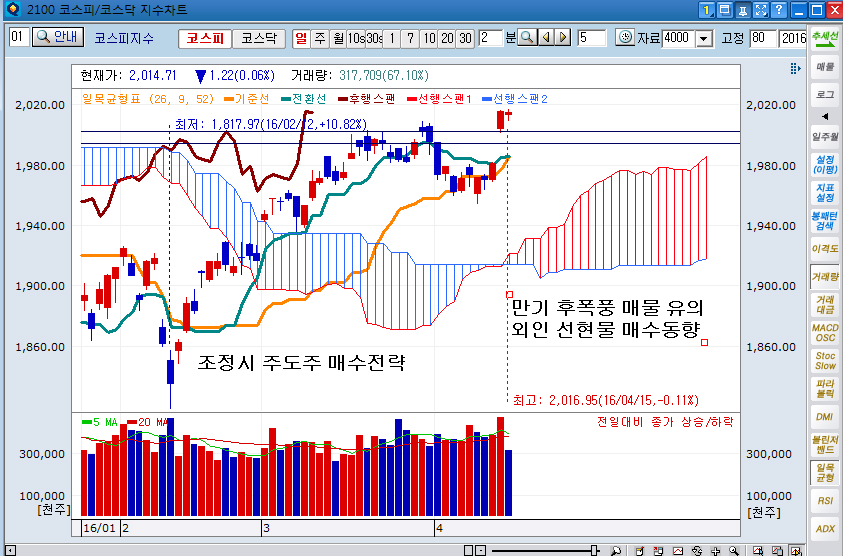The image size is (843, 556).
Task: Click the 추세선 trendline tool
Action: tap(824, 37)
